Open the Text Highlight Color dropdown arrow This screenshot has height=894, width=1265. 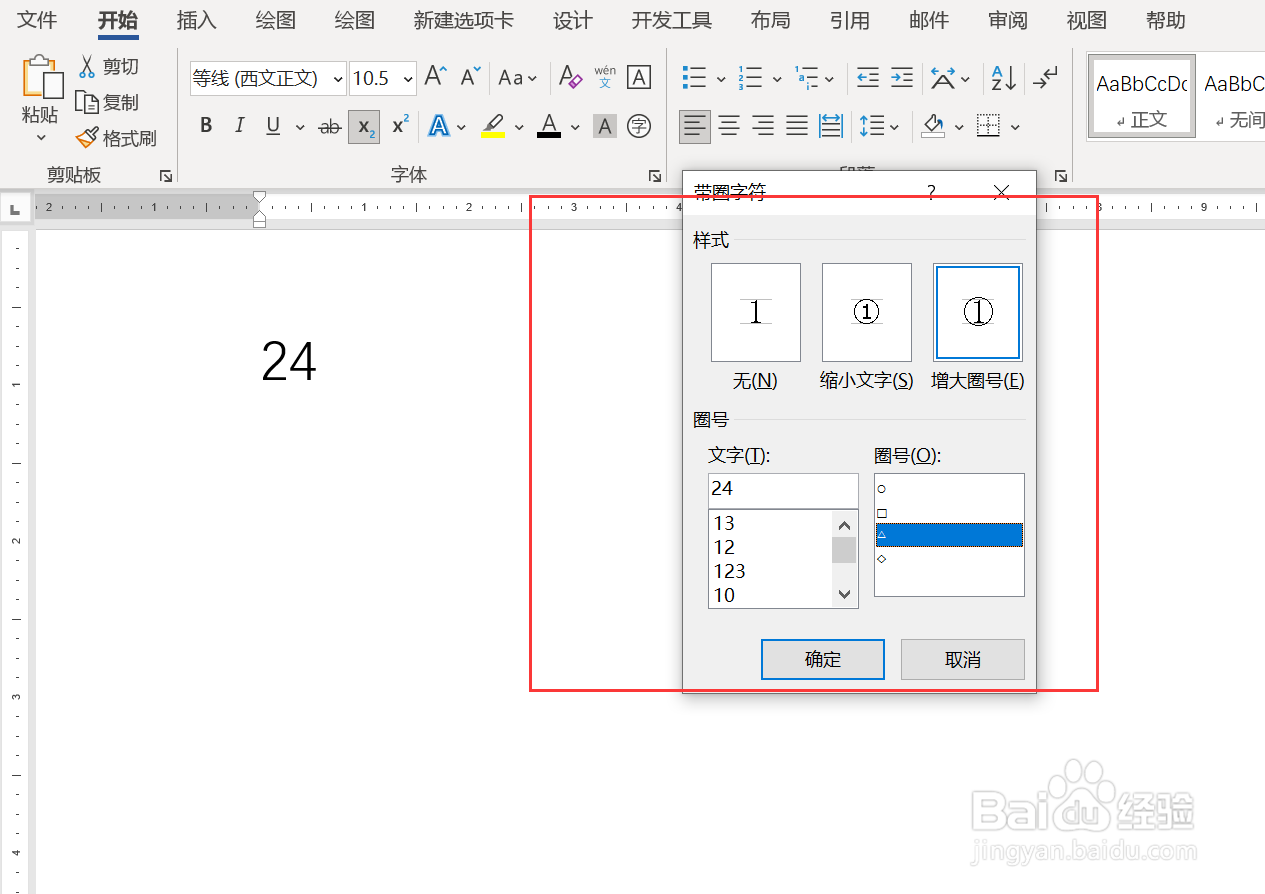[518, 126]
